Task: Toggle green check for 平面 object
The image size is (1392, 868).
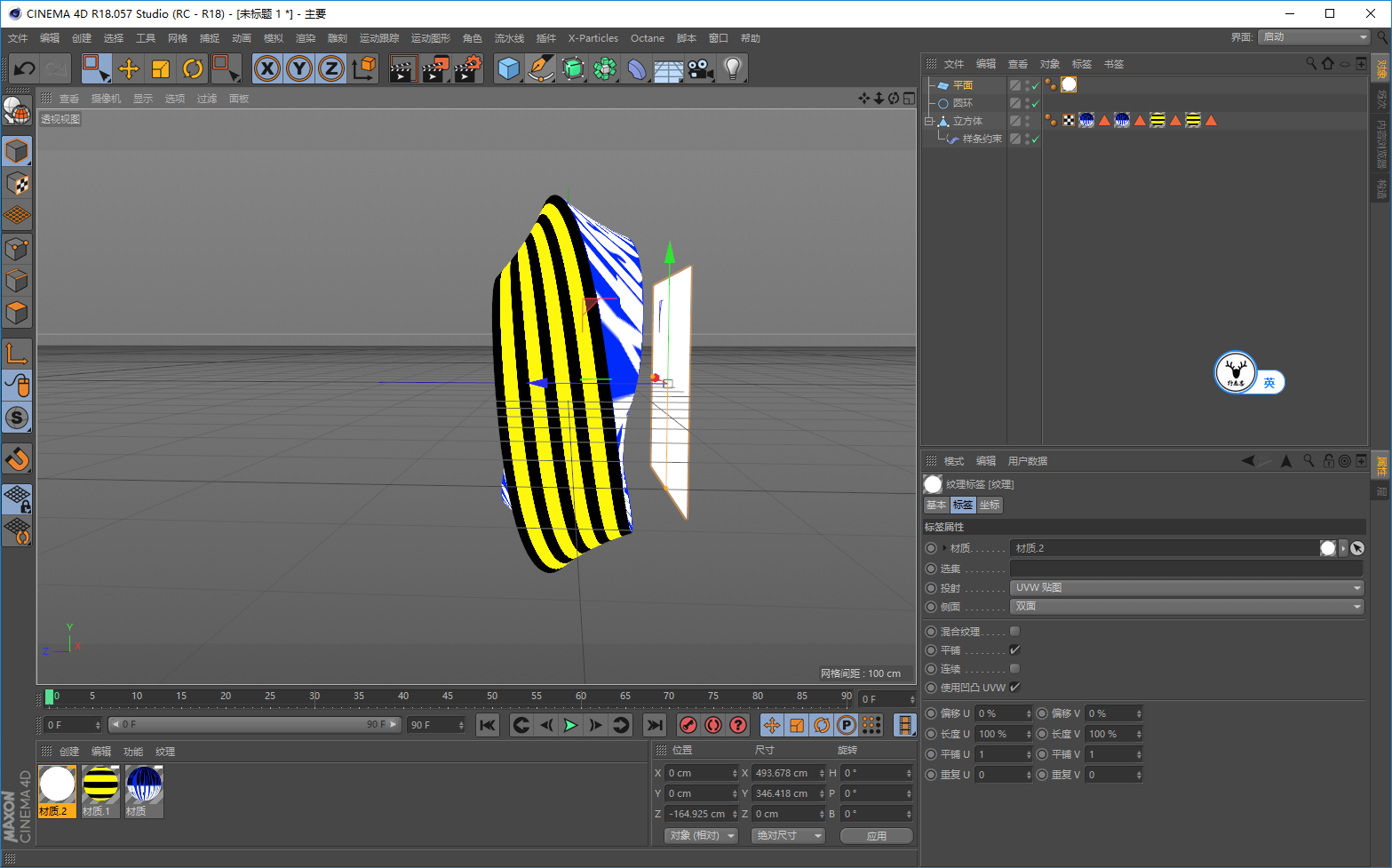Action: (x=1036, y=85)
